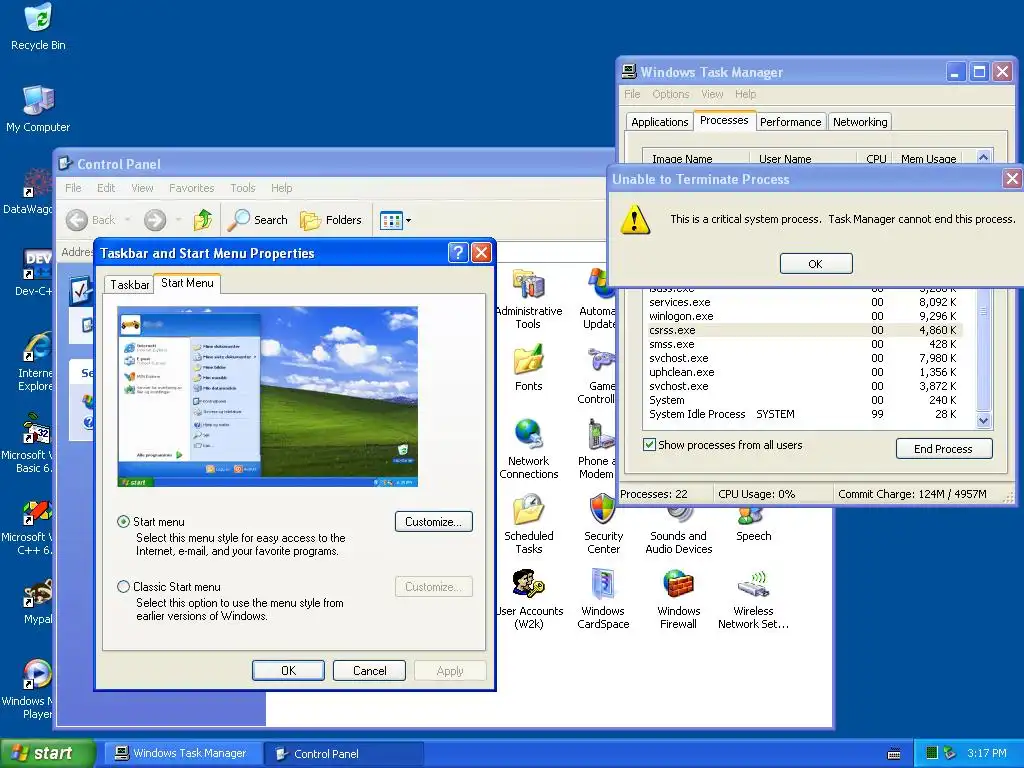Click the Search toolbar button
Viewport: 1024px width, 768px height.
[x=257, y=220]
